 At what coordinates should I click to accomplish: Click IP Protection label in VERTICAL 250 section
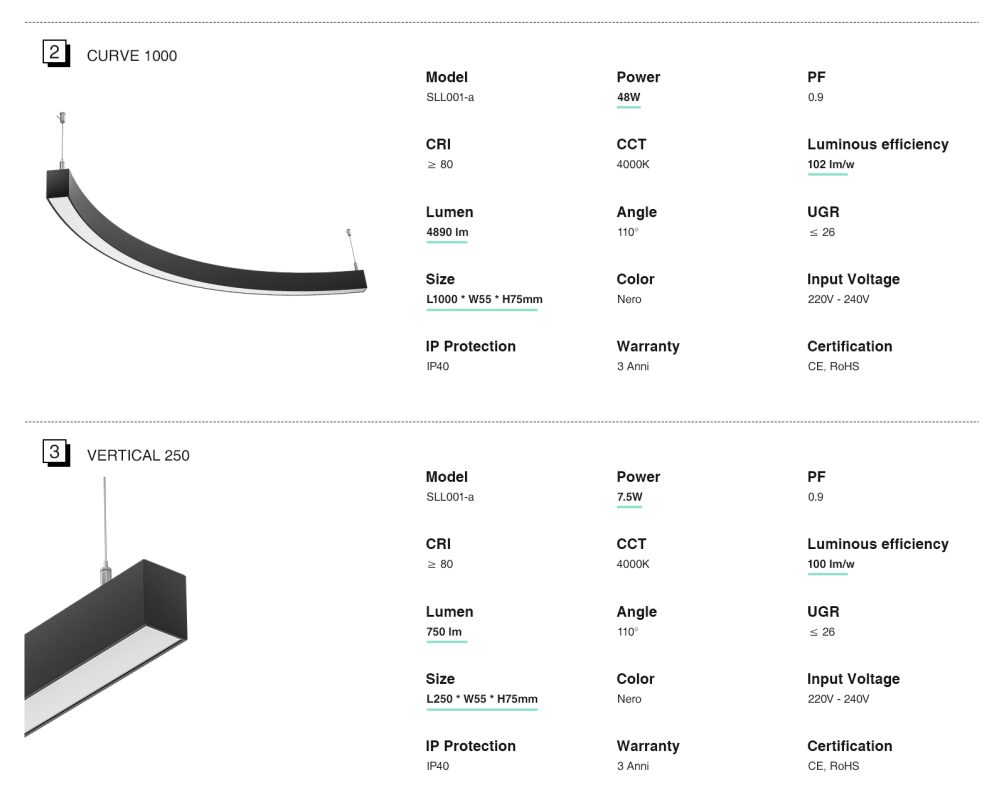pos(470,746)
